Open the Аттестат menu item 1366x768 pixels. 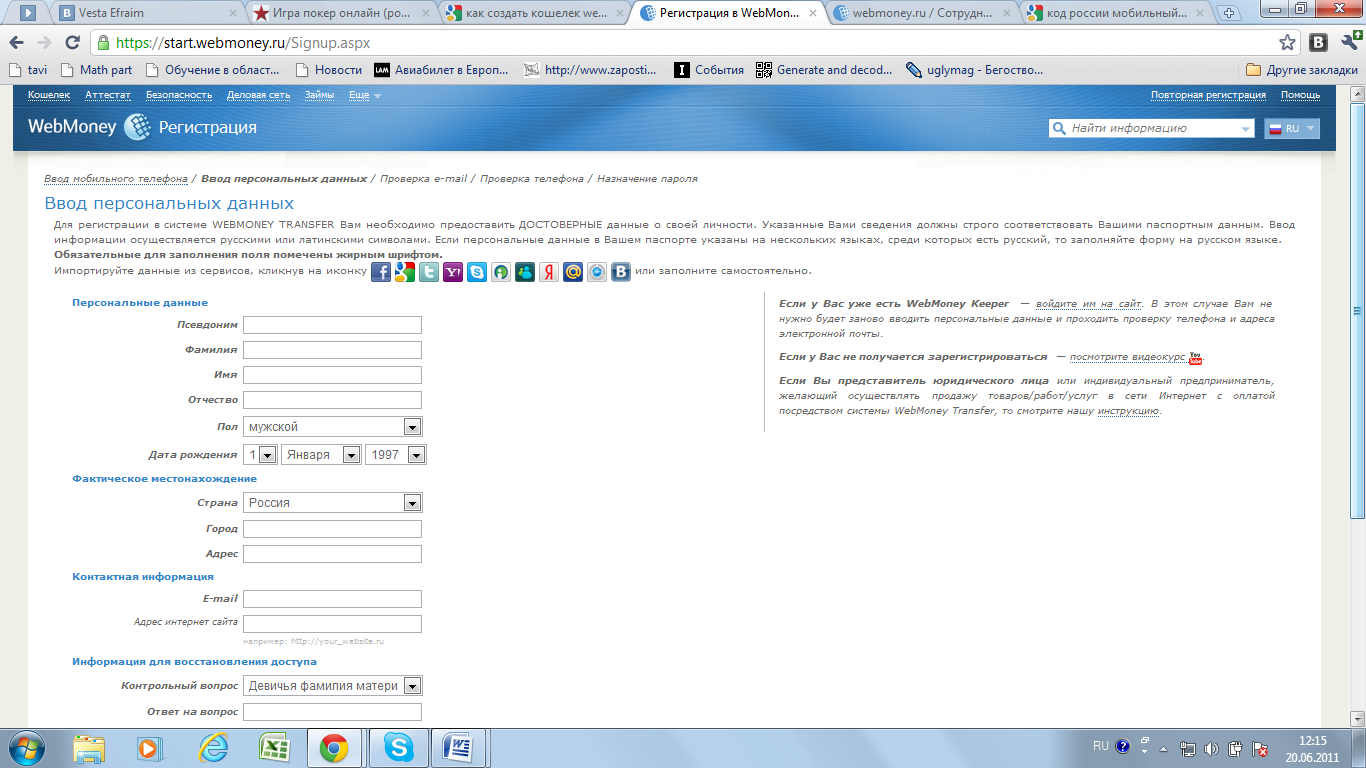pyautogui.click(x=108, y=95)
